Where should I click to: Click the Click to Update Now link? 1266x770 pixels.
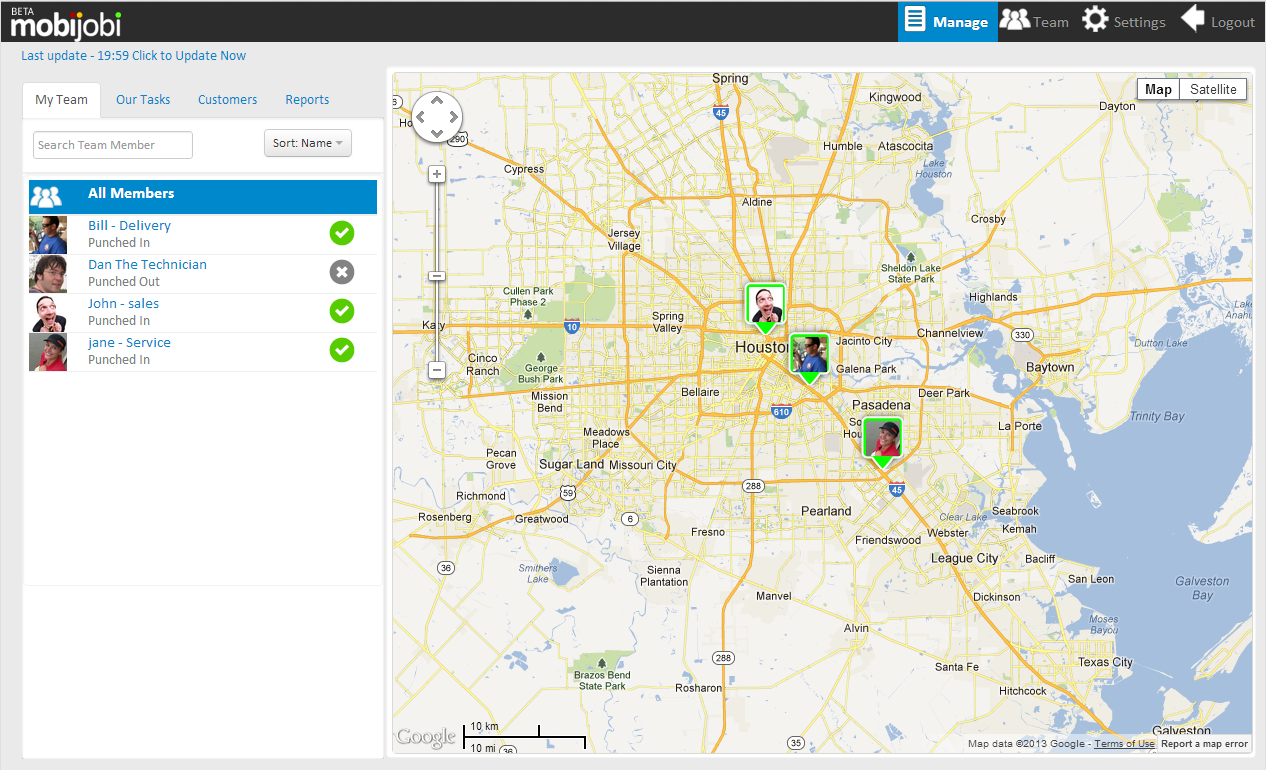click(x=188, y=56)
